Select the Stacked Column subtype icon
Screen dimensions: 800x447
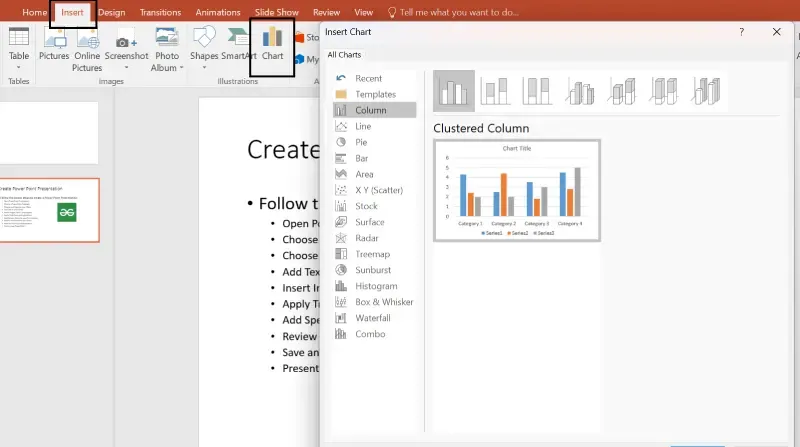point(495,91)
